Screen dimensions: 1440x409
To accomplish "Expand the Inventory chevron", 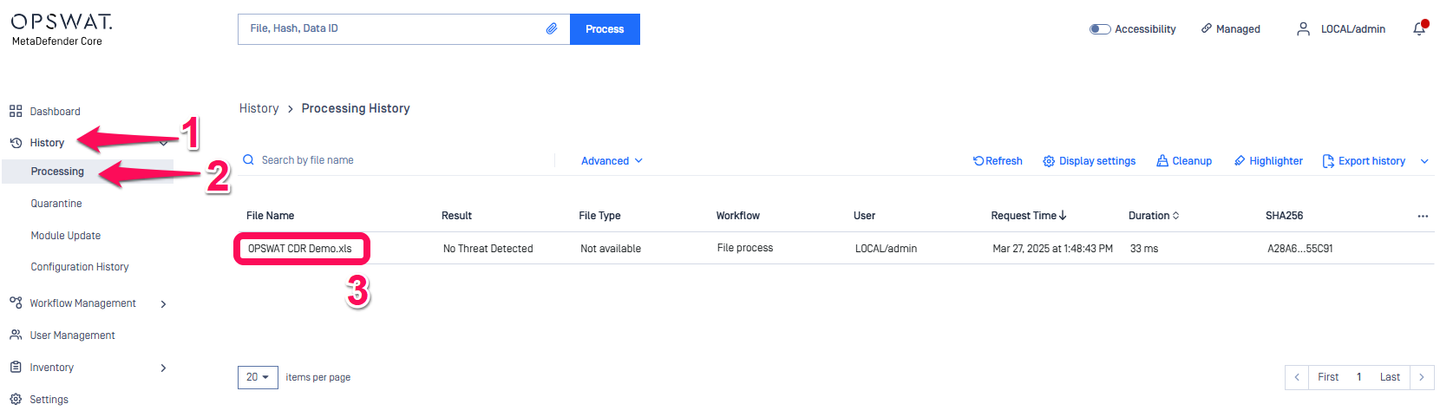I will click(163, 367).
